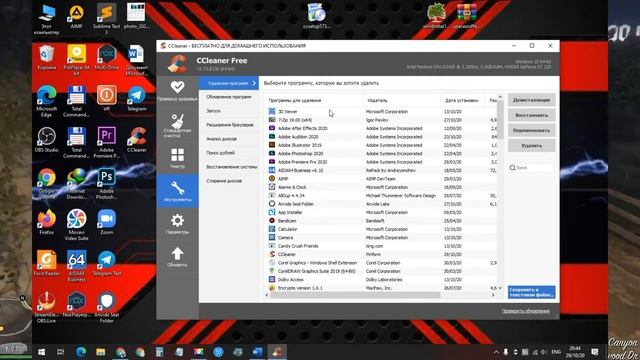Open Telegram Test desktop shortcut
The width and height of the screenshot is (640, 360).
(x=107, y=263)
